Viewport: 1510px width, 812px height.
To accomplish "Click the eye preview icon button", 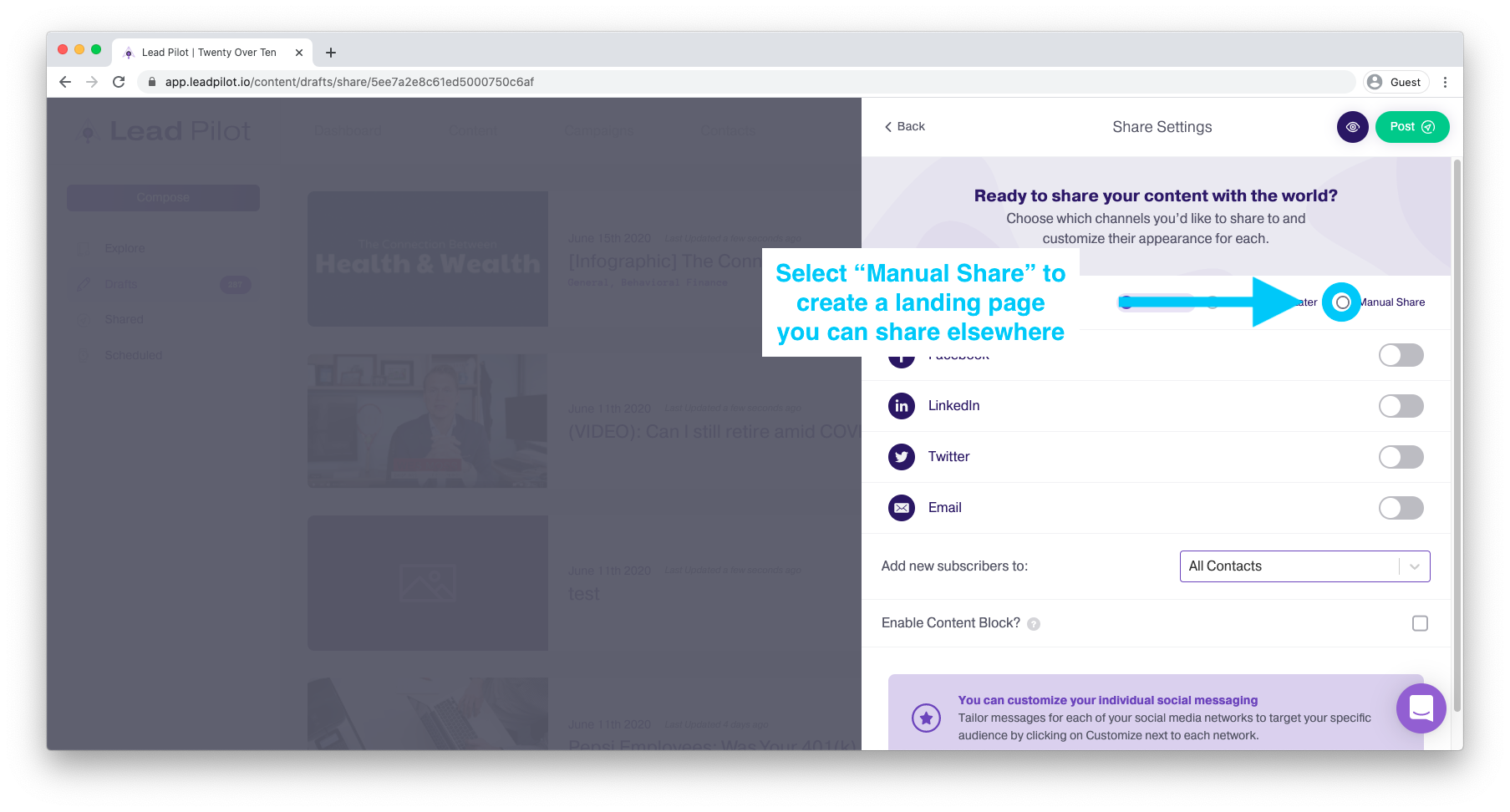I will (x=1352, y=127).
